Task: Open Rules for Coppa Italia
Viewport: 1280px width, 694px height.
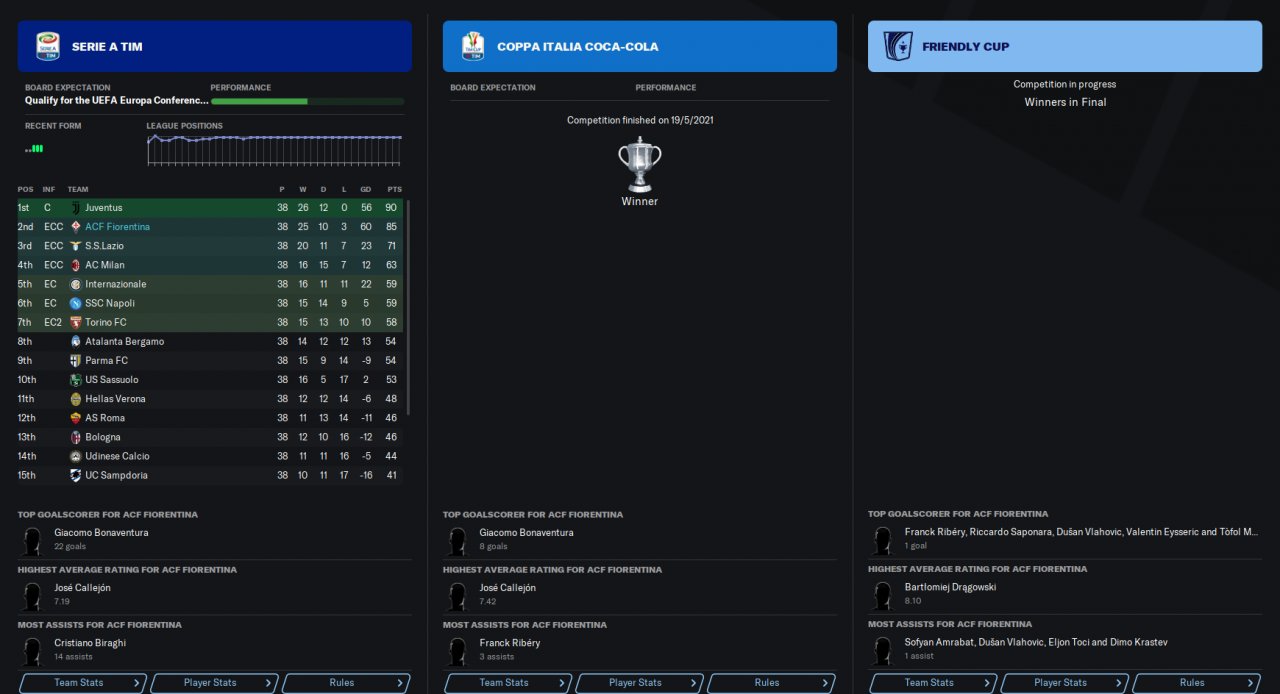Action: point(771,683)
